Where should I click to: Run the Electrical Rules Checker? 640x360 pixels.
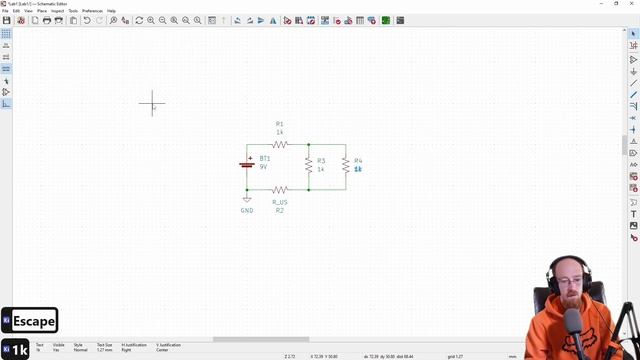tap(337, 20)
